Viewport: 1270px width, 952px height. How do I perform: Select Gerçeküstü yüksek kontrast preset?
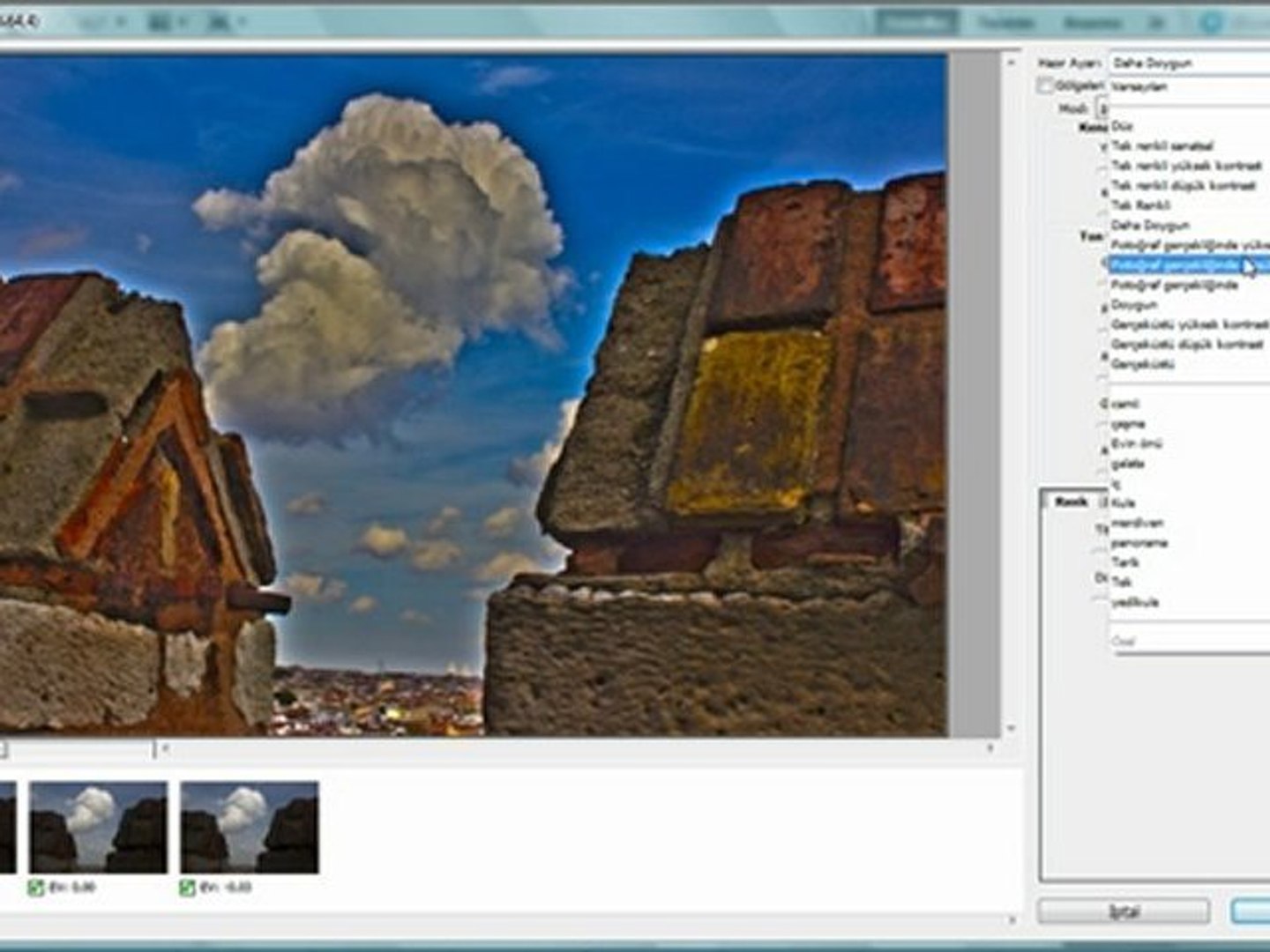(1190, 324)
